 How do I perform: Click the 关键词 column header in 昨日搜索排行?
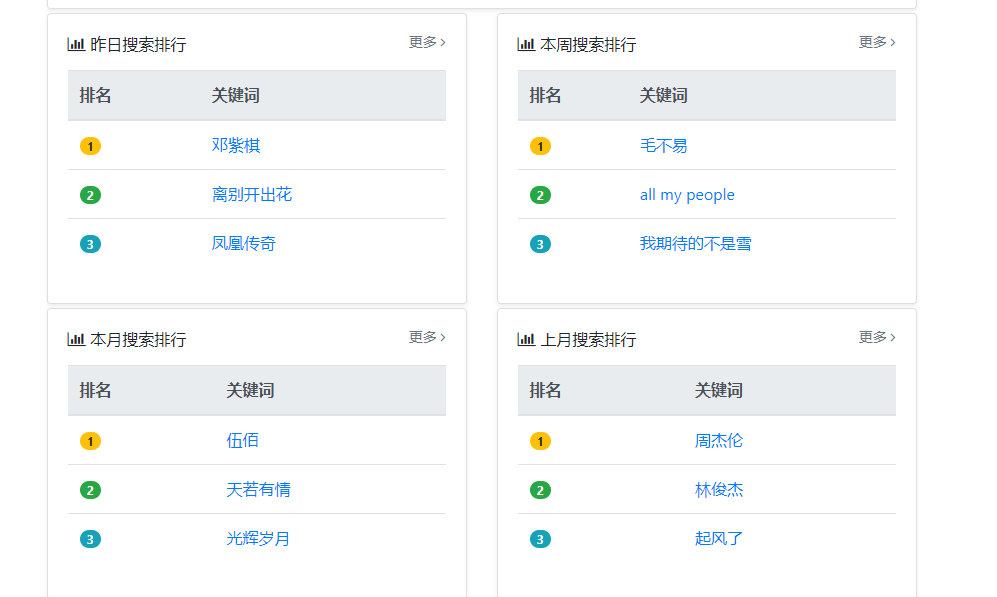click(x=236, y=95)
